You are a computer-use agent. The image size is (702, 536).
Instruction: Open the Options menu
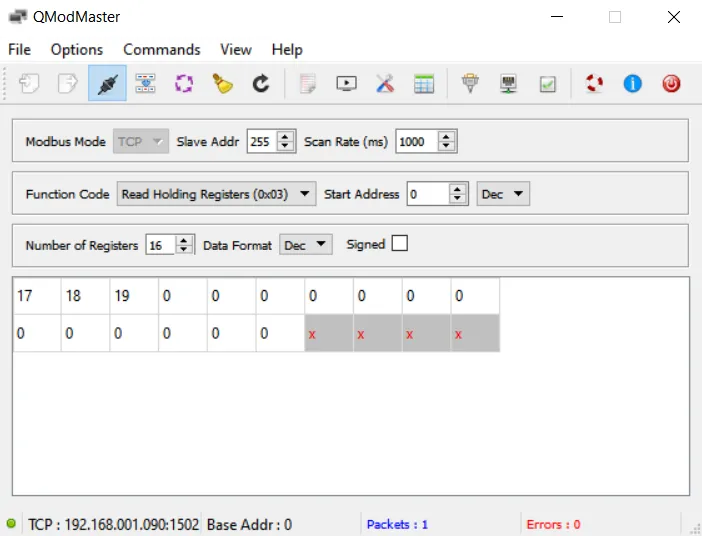click(x=77, y=49)
